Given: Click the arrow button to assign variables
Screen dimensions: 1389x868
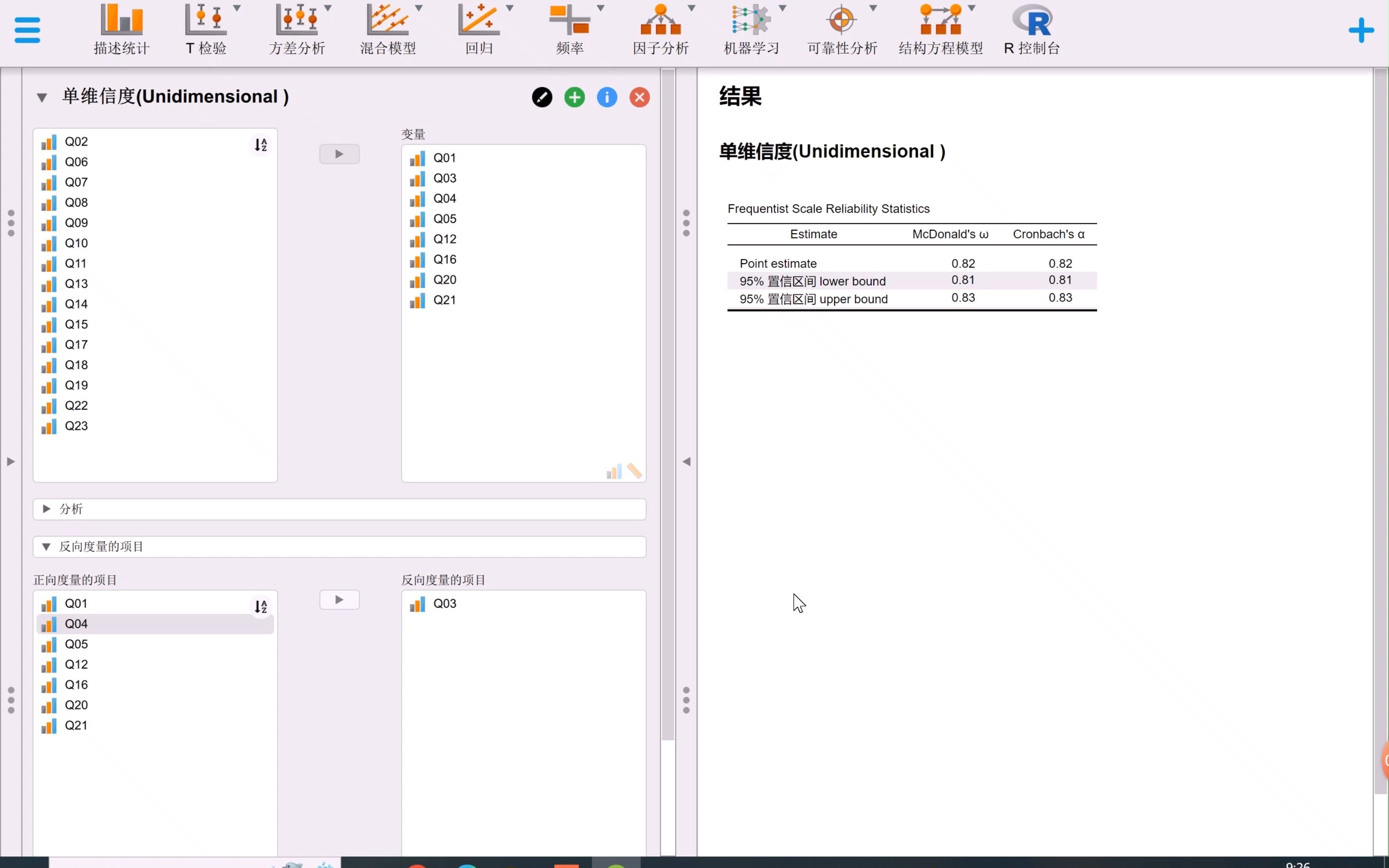Looking at the screenshot, I should click(x=339, y=154).
